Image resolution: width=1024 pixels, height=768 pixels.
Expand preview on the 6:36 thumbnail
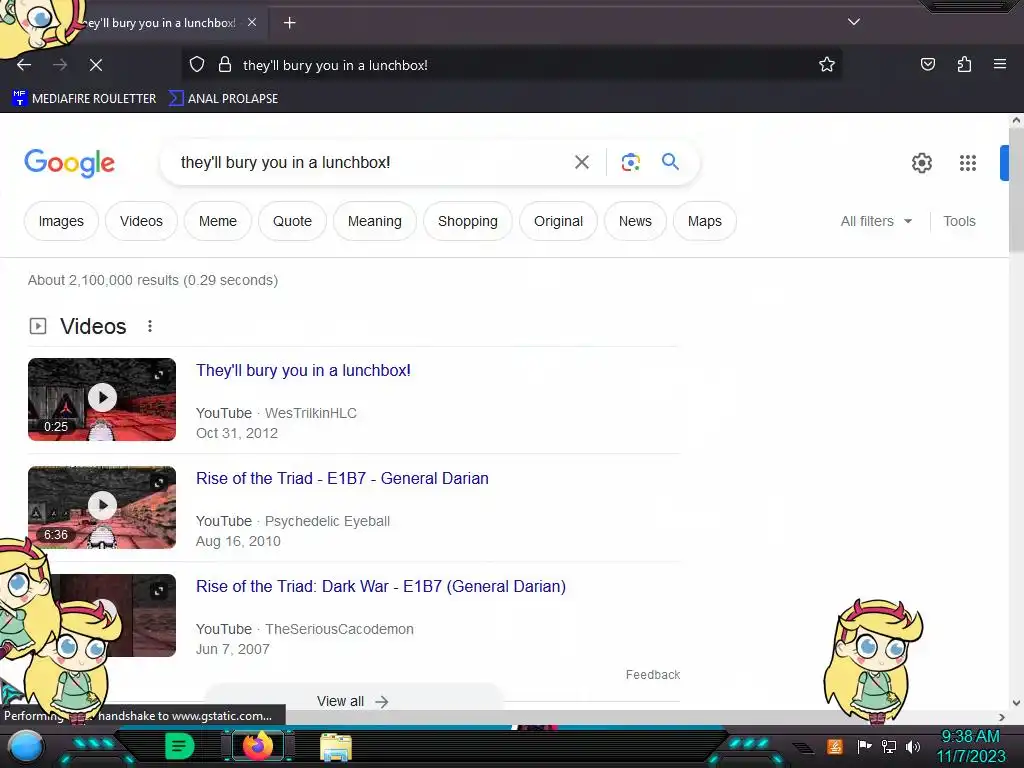click(x=159, y=483)
